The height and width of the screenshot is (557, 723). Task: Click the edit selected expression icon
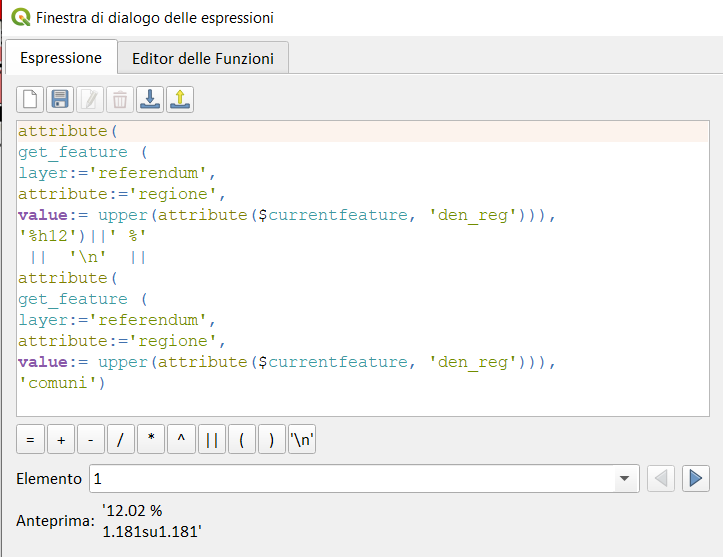[90, 99]
